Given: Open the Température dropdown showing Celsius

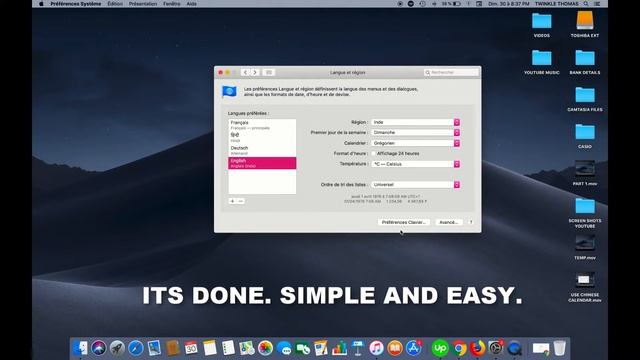Looking at the screenshot, I should (416, 164).
